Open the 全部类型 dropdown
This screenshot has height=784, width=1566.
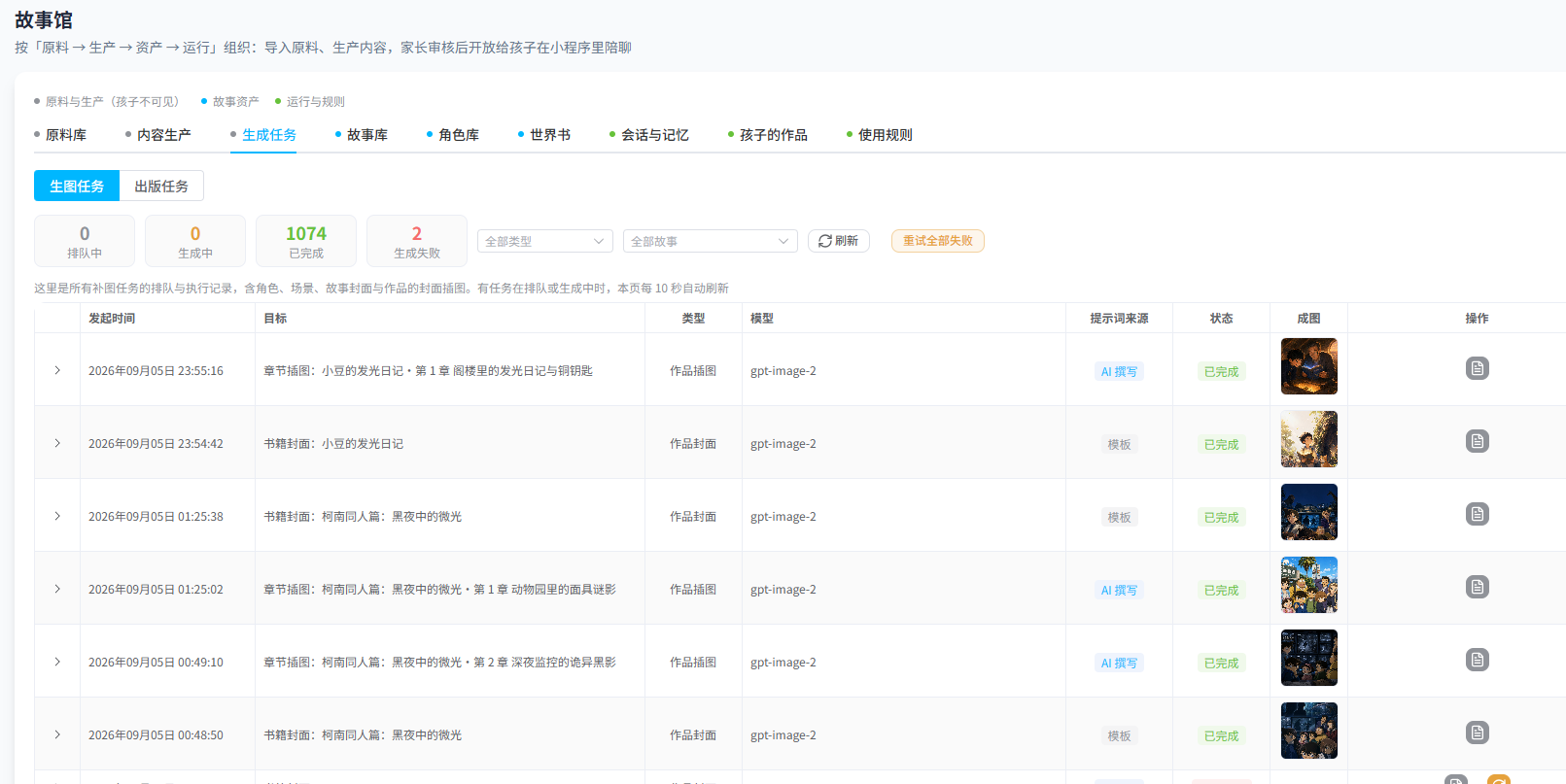pyautogui.click(x=545, y=241)
